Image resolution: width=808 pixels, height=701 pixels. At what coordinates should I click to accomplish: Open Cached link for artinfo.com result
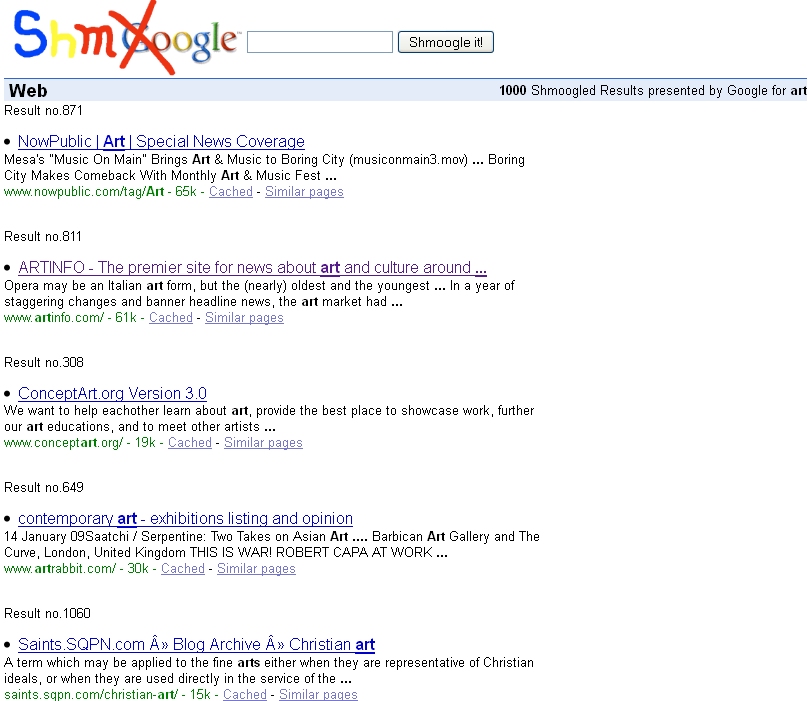click(x=171, y=318)
